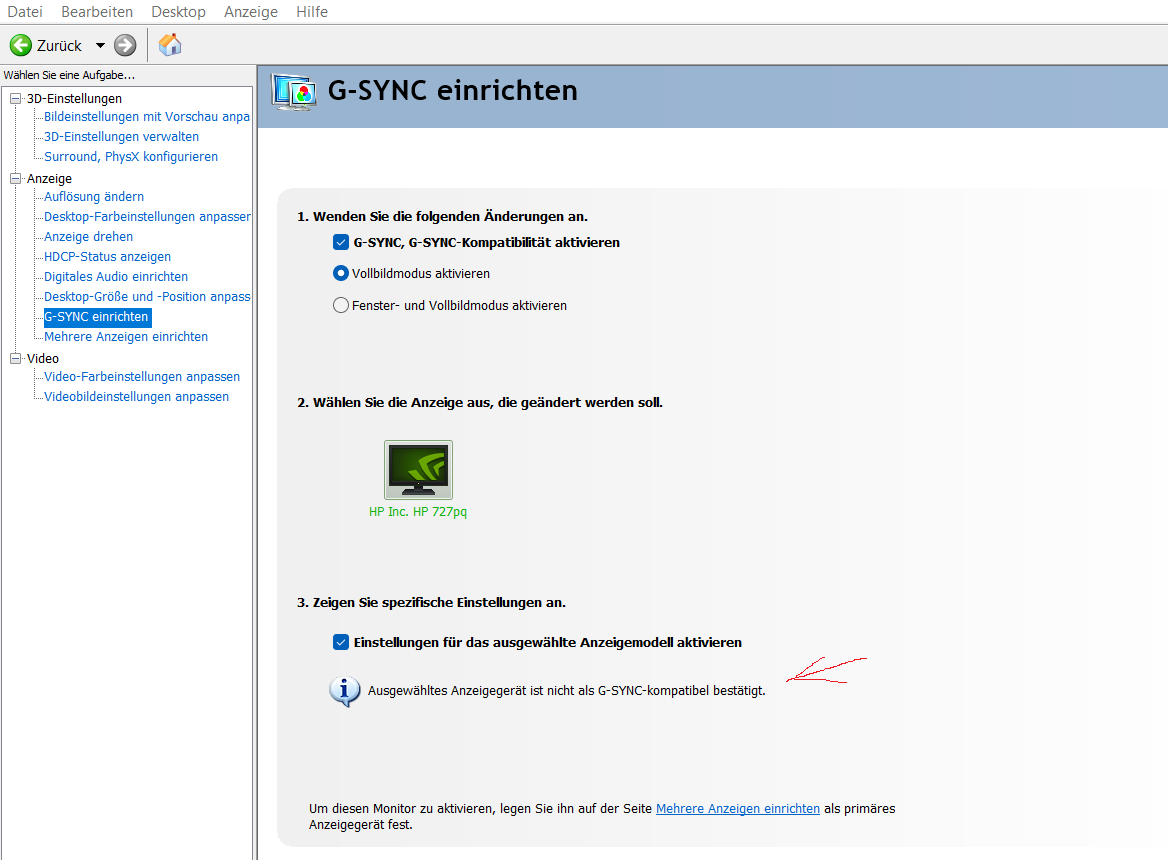Image resolution: width=1168 pixels, height=860 pixels.
Task: Open Desktop-Größe und -Position anpassen
Action: coord(147,297)
